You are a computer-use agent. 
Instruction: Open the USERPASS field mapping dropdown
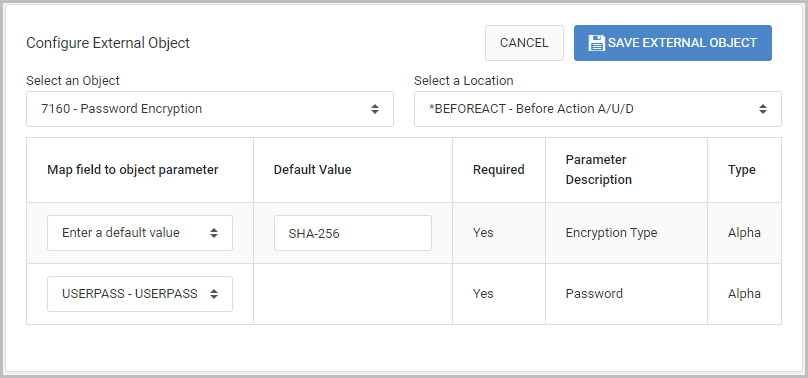point(140,294)
